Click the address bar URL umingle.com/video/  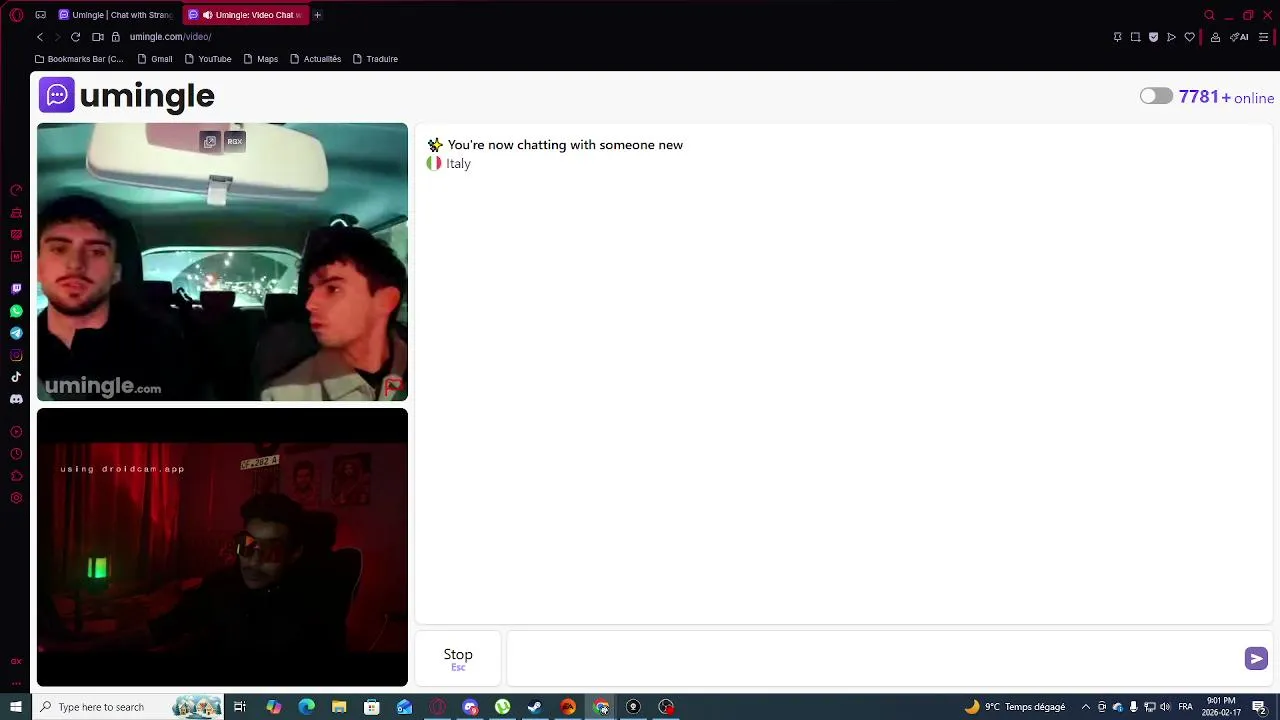(x=170, y=37)
